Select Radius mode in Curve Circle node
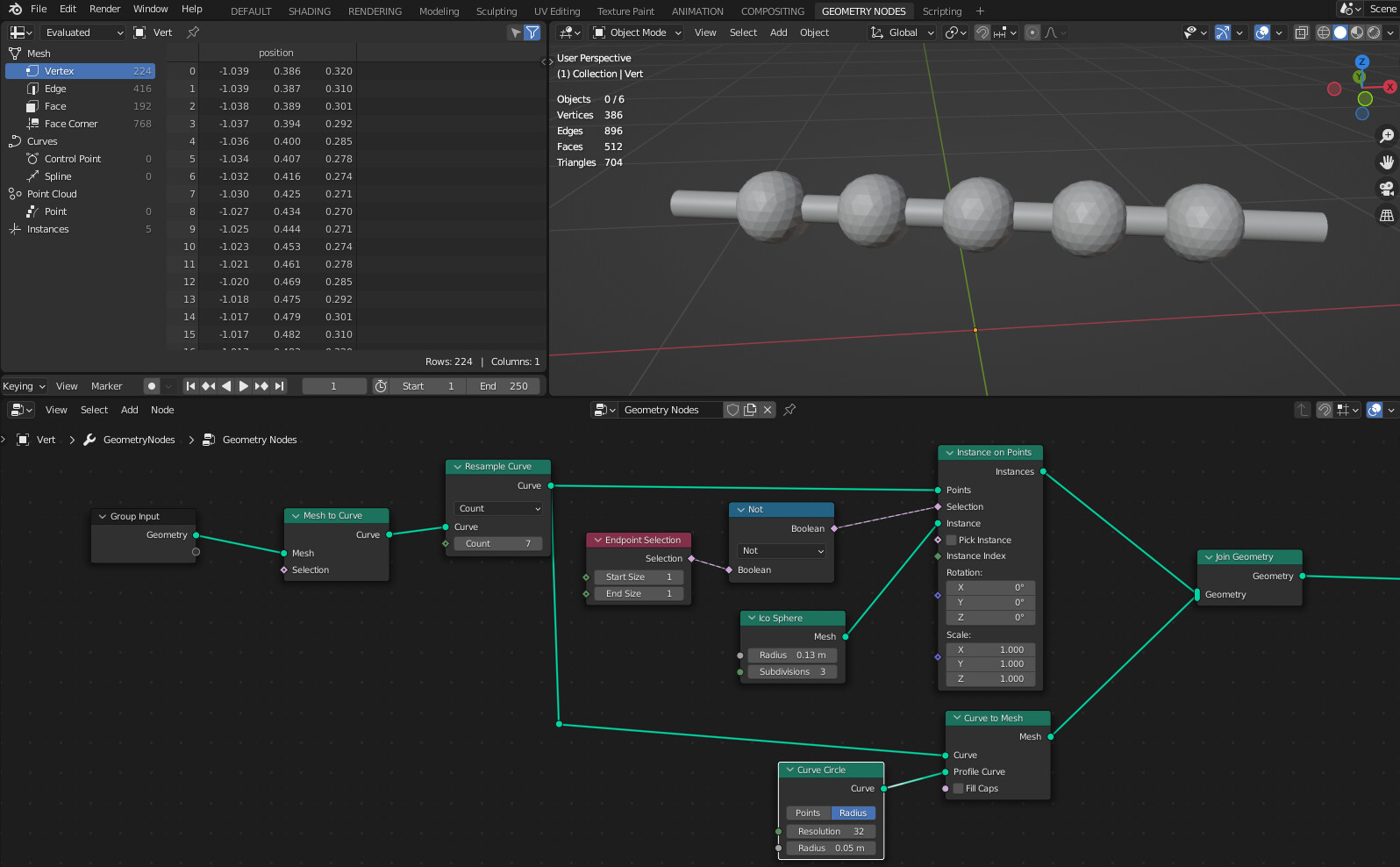1400x867 pixels. point(853,813)
